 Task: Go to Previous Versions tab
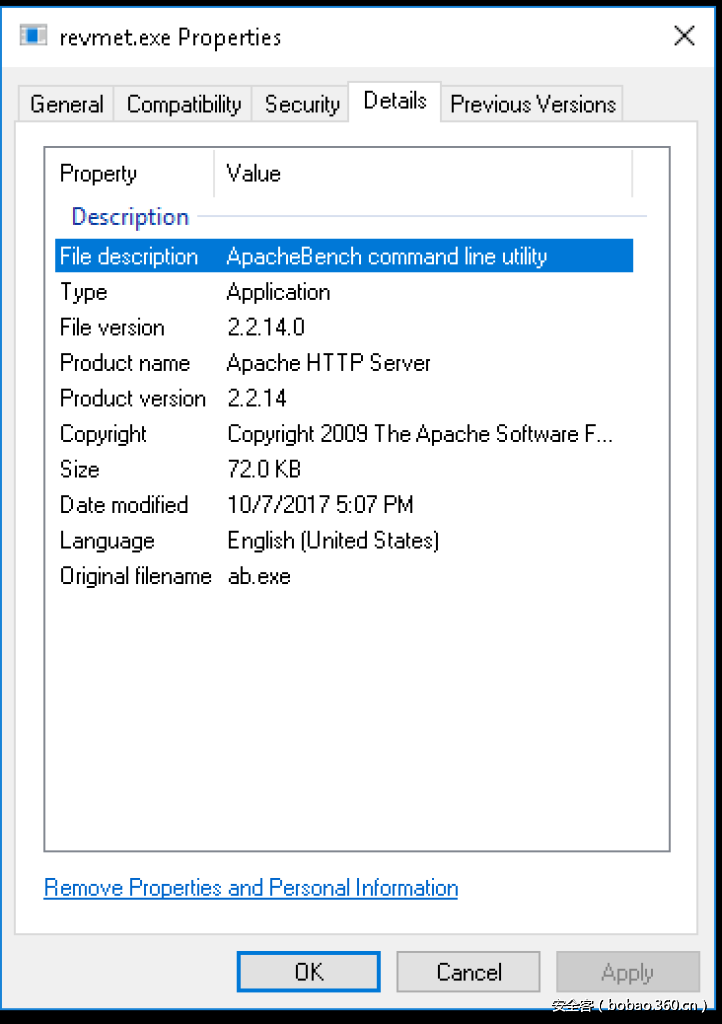532,104
